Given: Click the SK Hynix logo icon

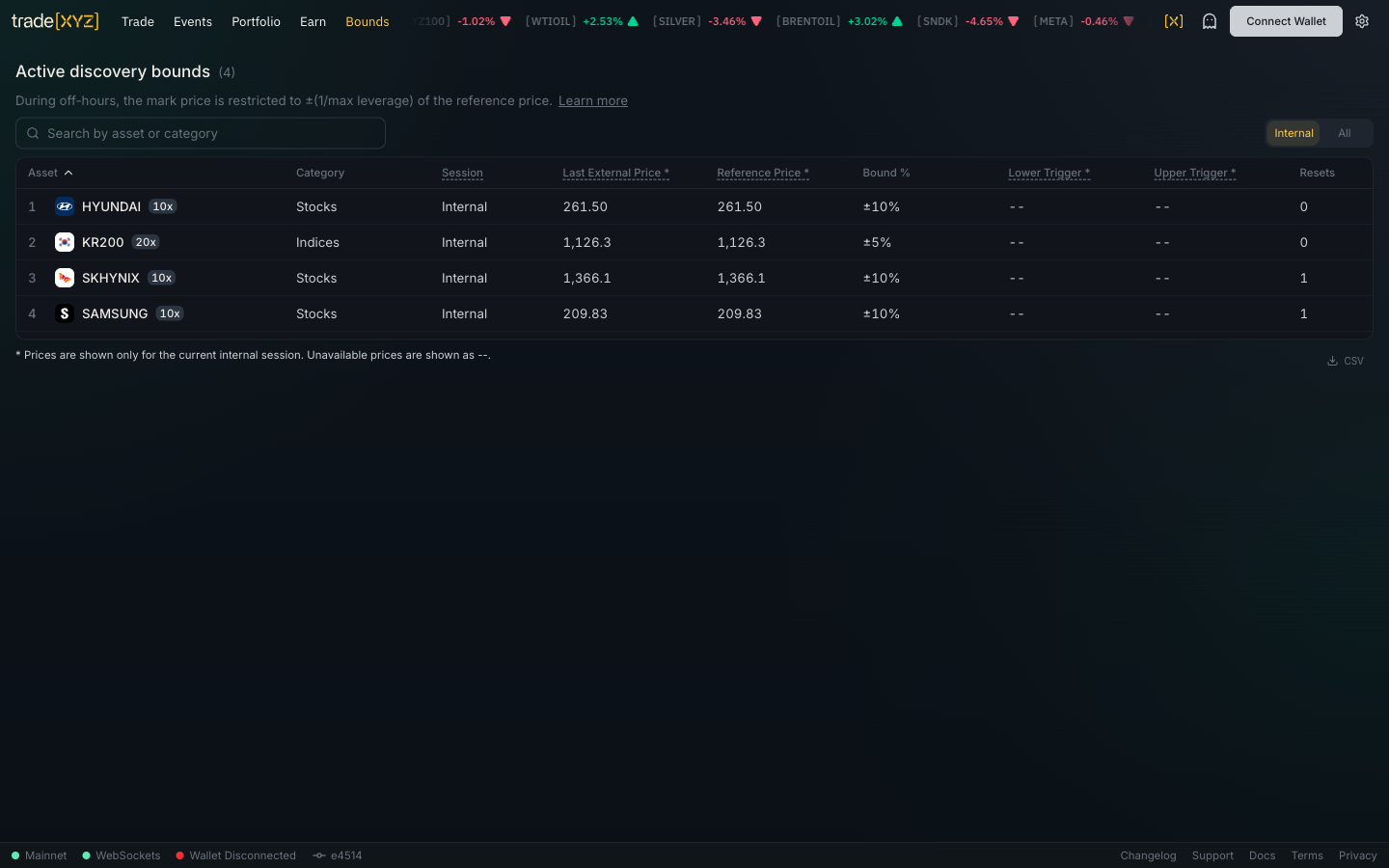Looking at the screenshot, I should (65, 278).
